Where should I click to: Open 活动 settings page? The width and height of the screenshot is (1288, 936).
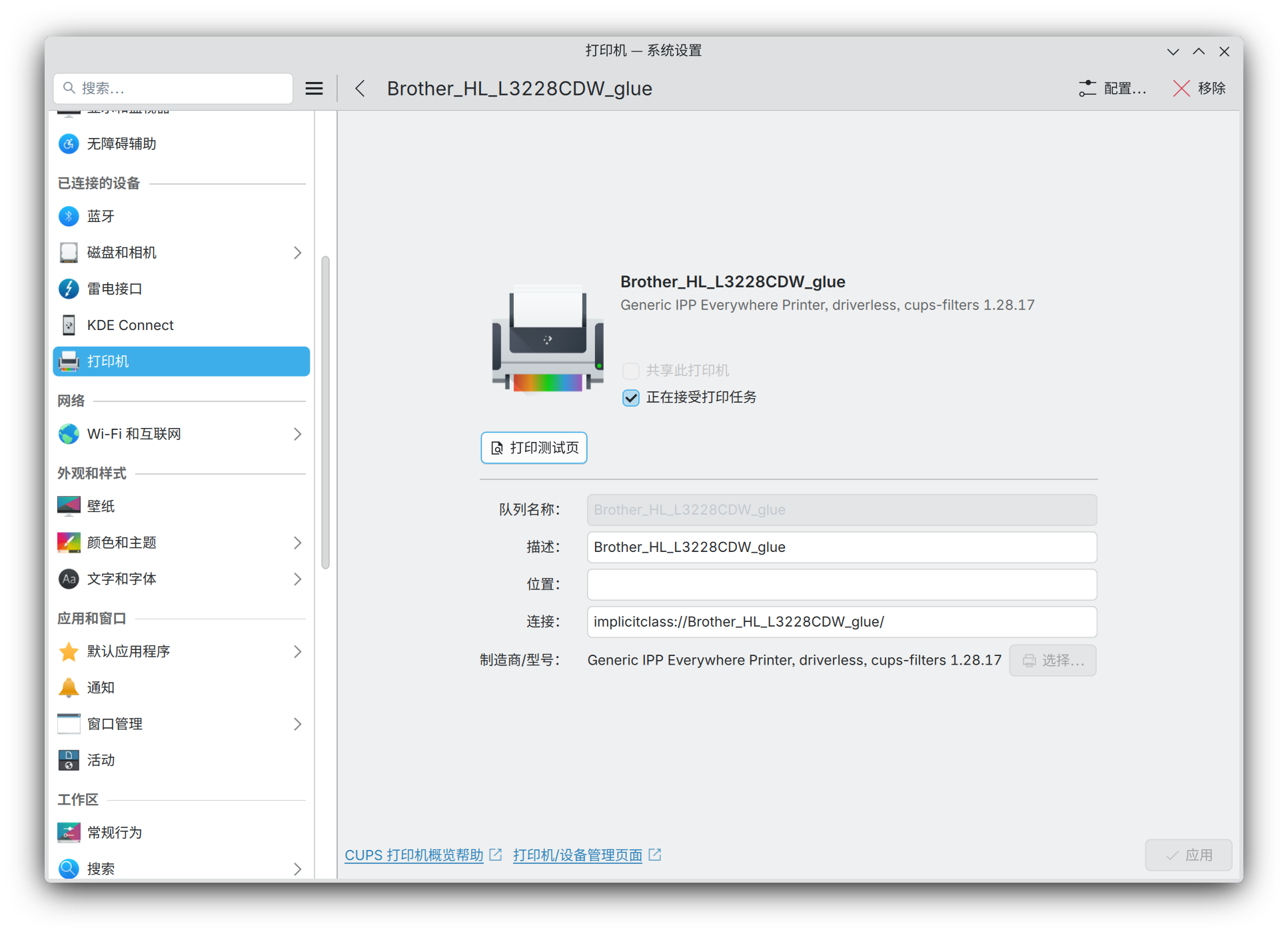181,761
